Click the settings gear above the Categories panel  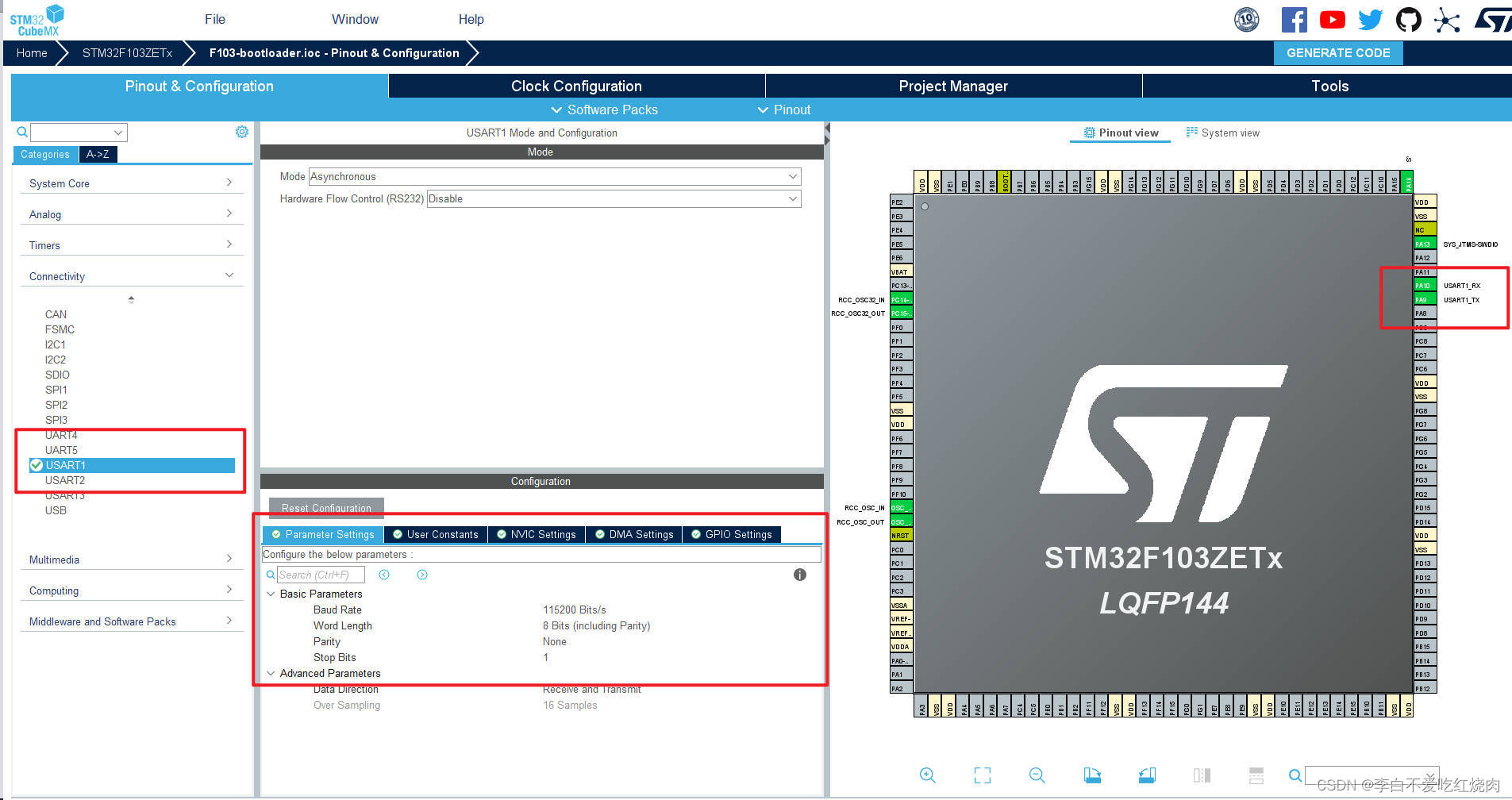pos(241,132)
